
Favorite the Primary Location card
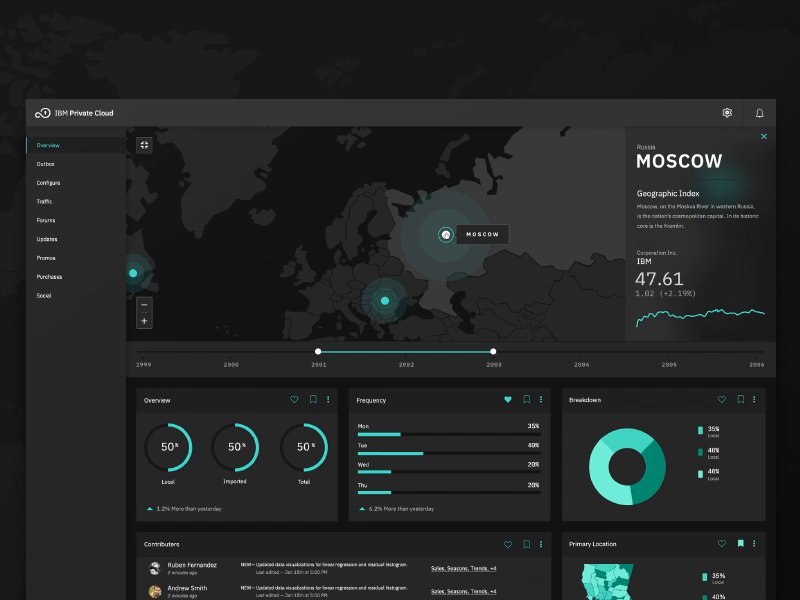721,544
